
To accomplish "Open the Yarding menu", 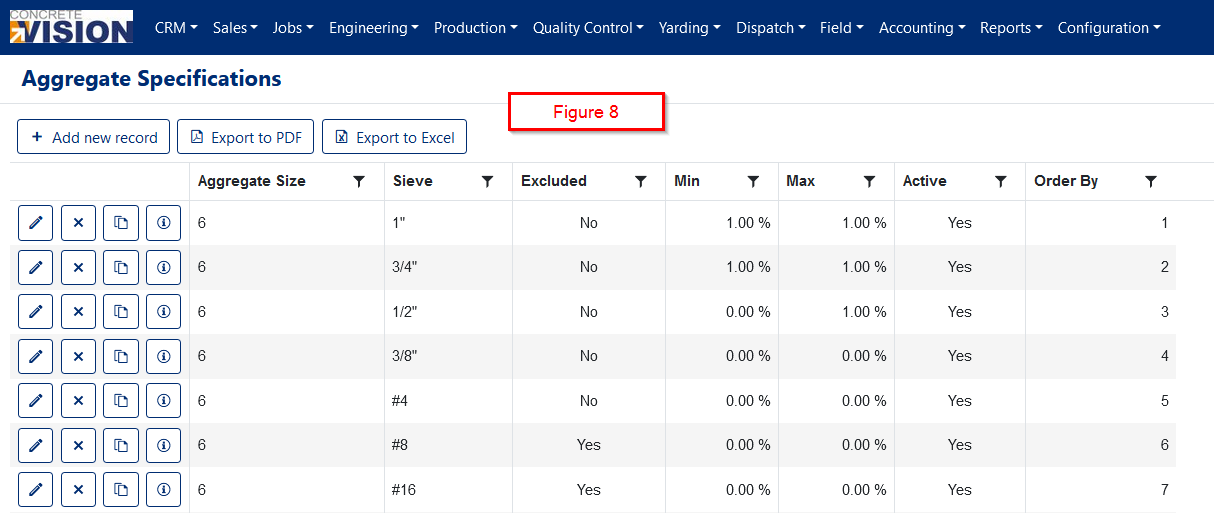I will tap(690, 28).
